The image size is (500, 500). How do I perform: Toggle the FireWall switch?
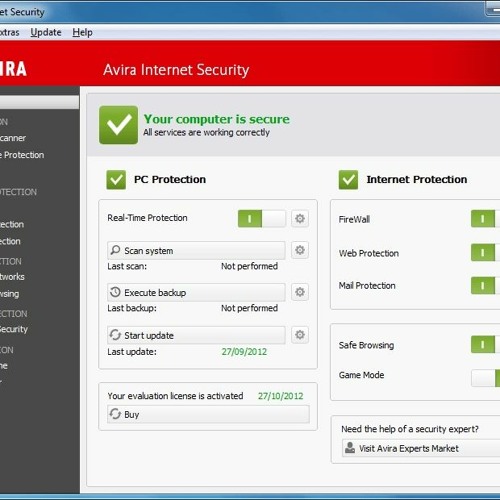point(485,219)
